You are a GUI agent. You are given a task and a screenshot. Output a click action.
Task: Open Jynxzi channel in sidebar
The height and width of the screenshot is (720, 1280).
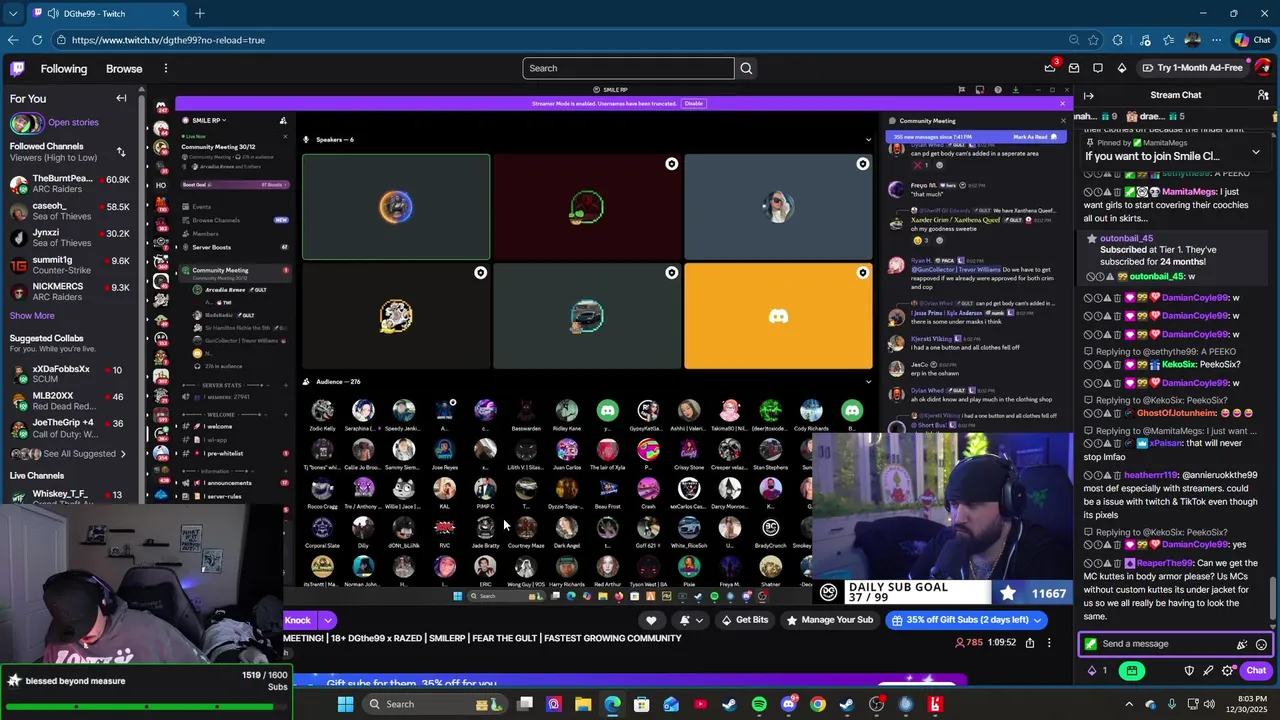[x=70, y=238]
